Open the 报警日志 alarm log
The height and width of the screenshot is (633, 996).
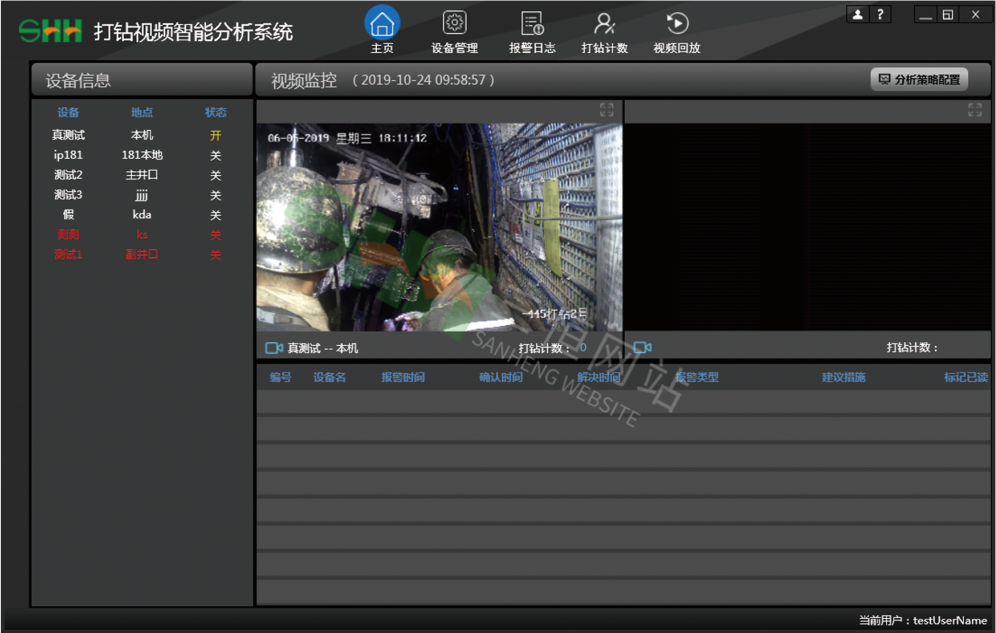tap(532, 24)
